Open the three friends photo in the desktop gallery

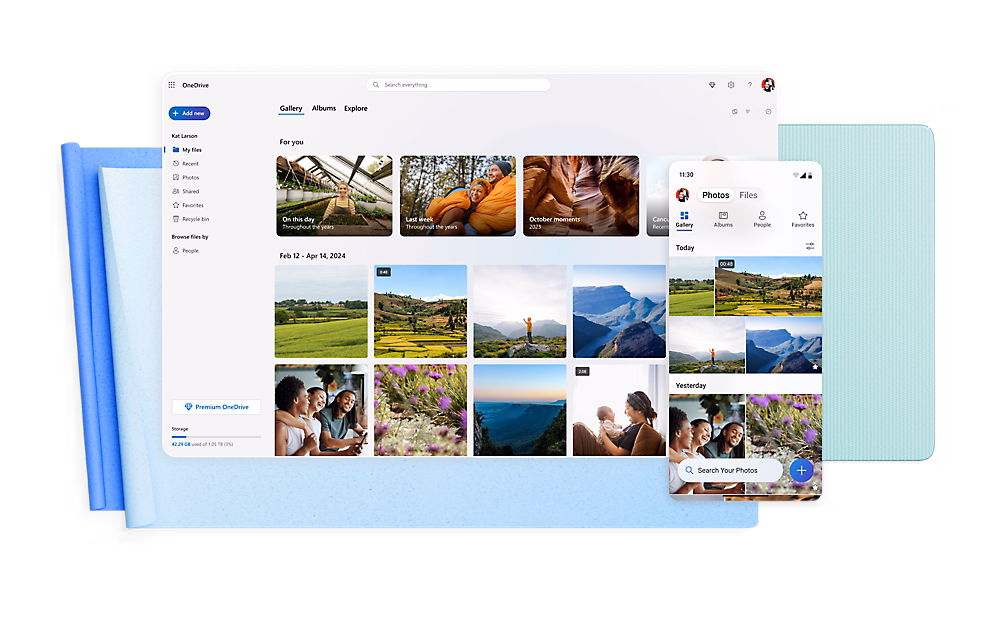point(321,410)
